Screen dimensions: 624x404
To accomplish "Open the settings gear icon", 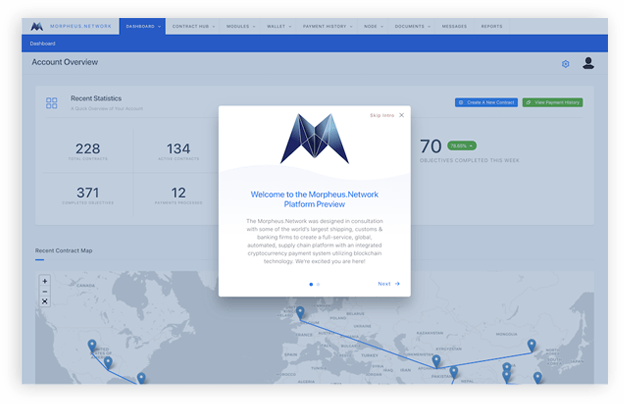I will pos(566,64).
